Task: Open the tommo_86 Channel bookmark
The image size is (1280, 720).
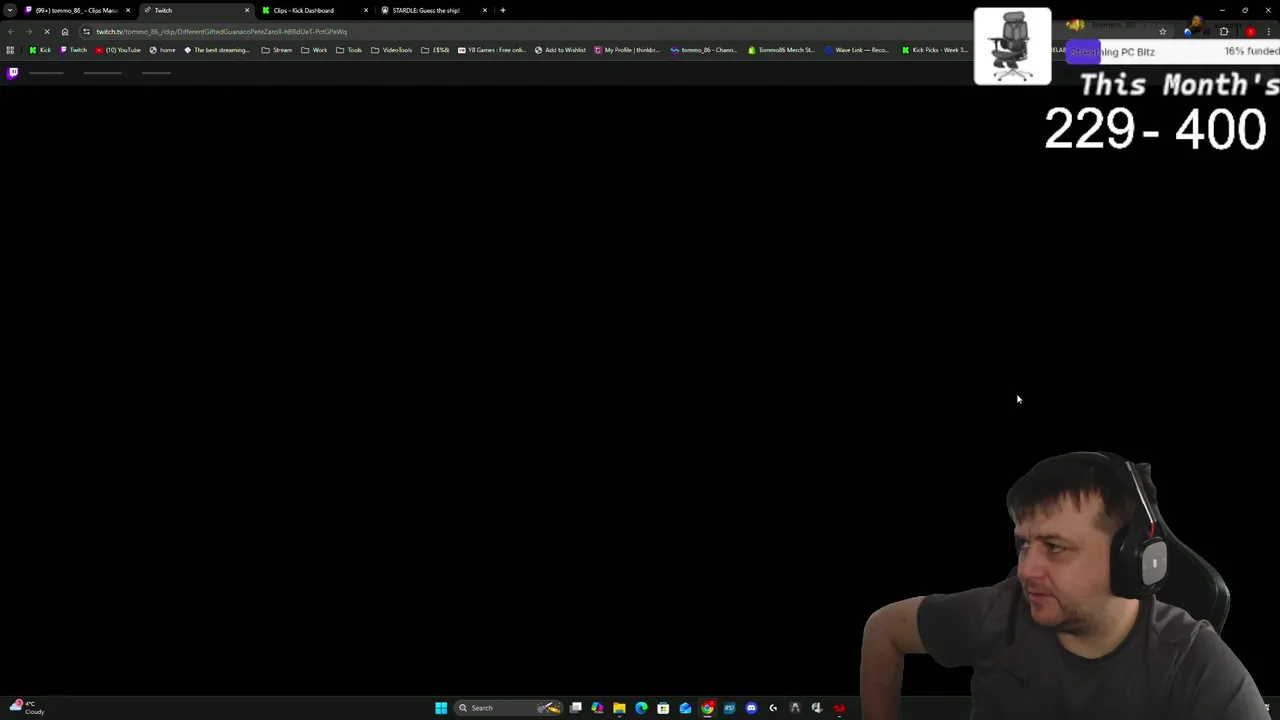Action: 704,50
